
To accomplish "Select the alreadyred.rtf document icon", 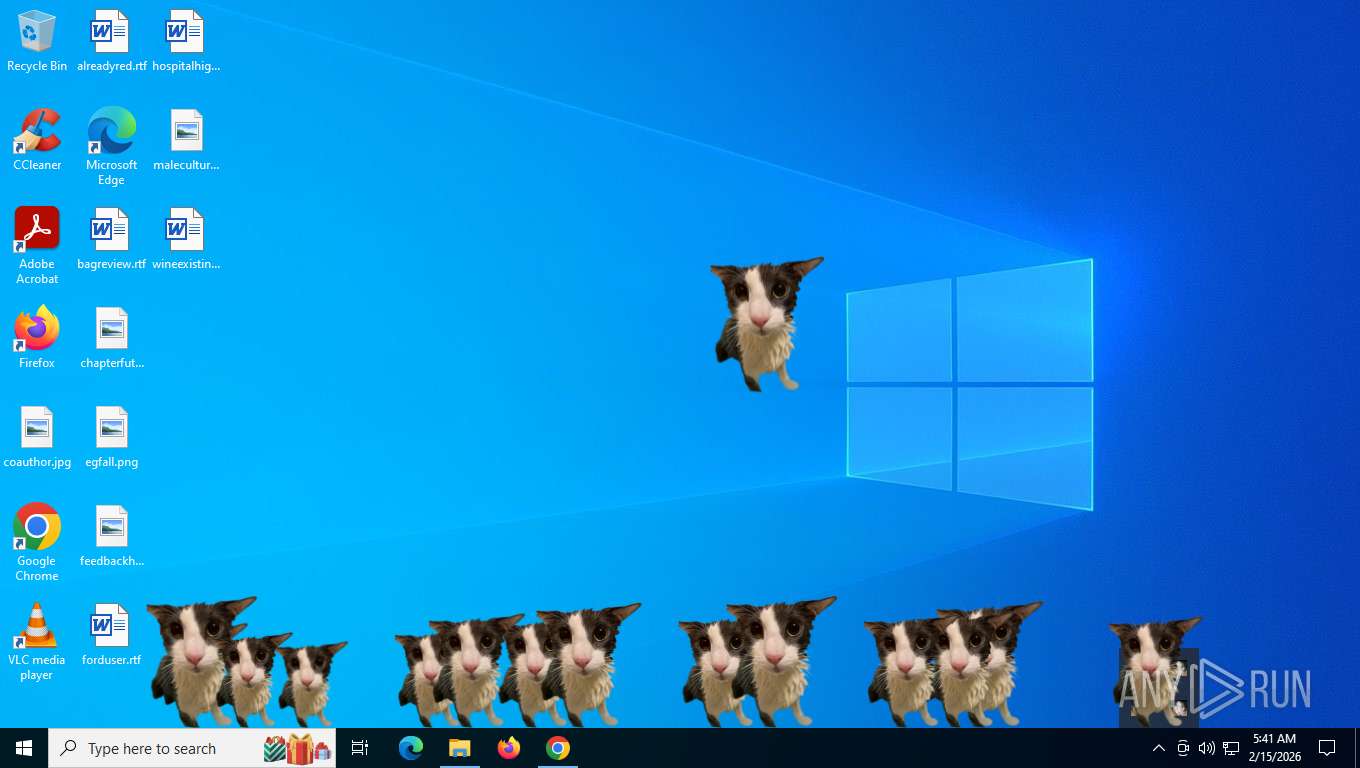I will [111, 41].
